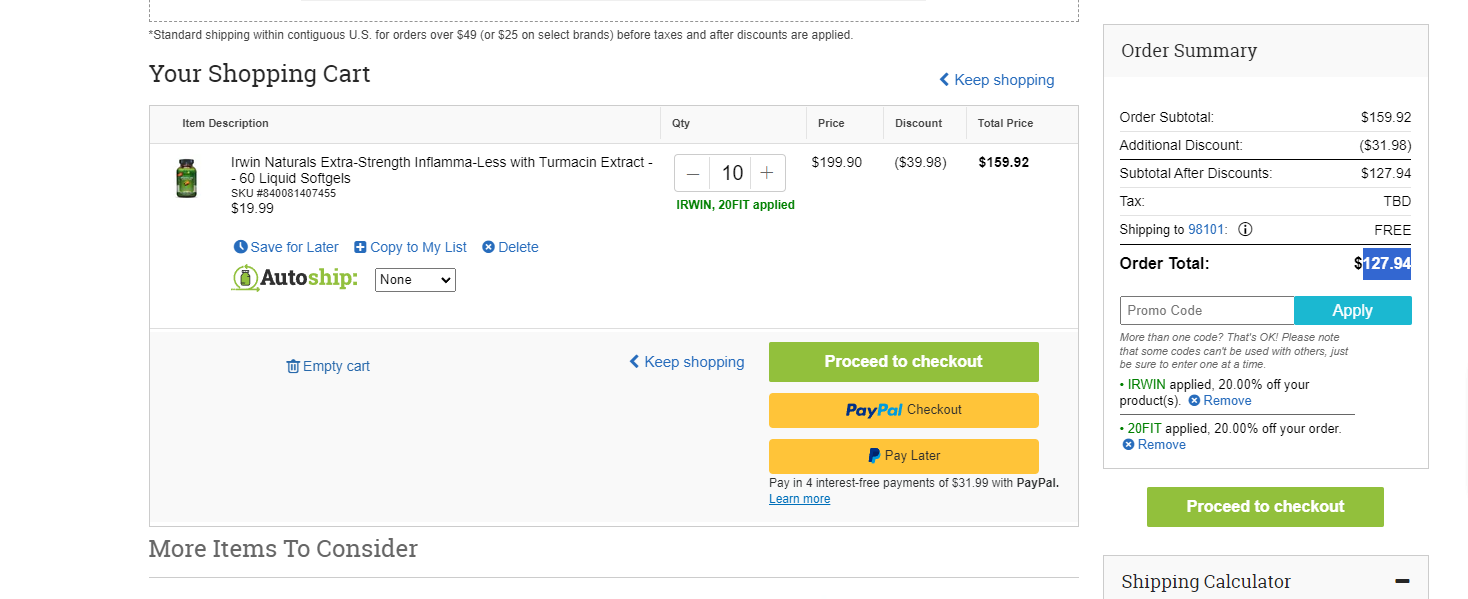
Task: Click the Save for Later clock icon
Action: coord(240,247)
